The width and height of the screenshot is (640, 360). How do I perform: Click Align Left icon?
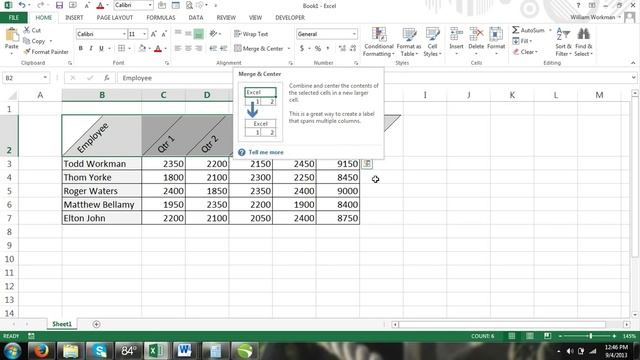coord(178,49)
